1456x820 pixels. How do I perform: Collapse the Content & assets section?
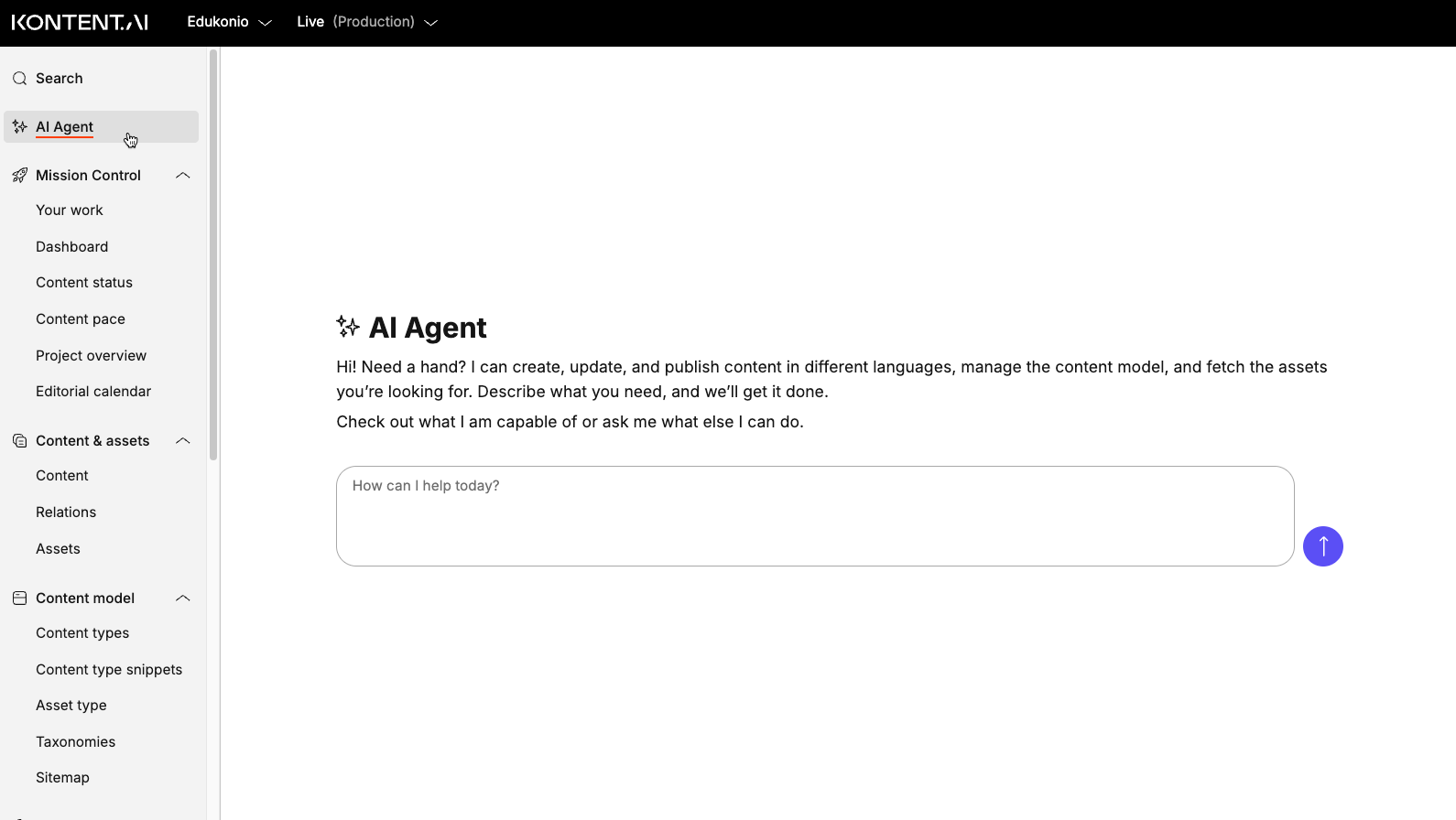coord(183,441)
